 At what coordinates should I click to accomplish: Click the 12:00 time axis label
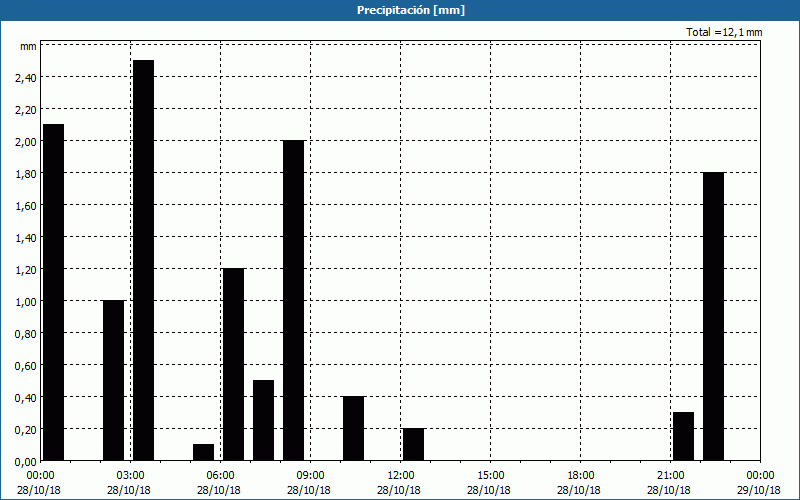(401, 476)
